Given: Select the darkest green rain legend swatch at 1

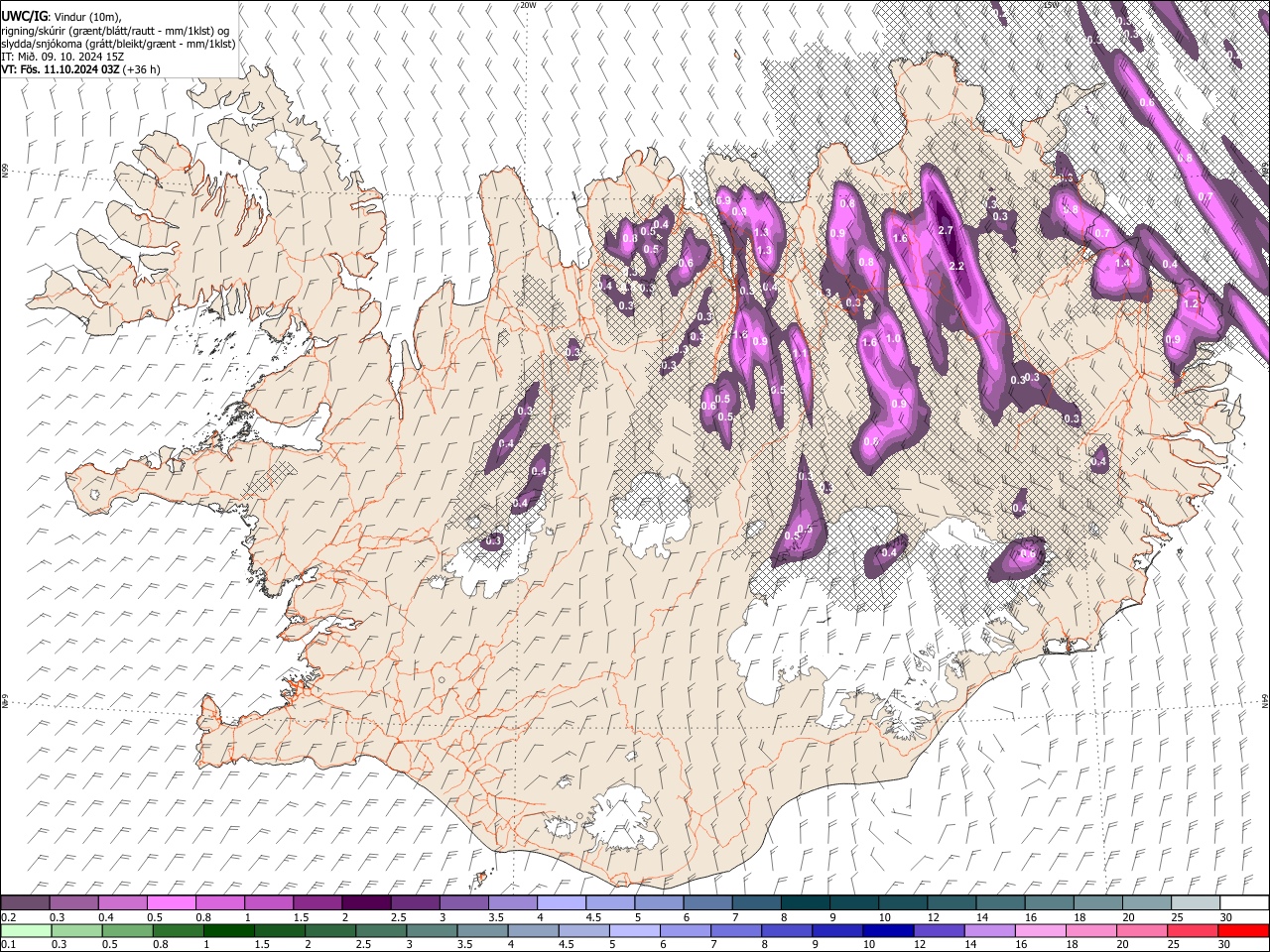Looking at the screenshot, I should [x=228, y=930].
